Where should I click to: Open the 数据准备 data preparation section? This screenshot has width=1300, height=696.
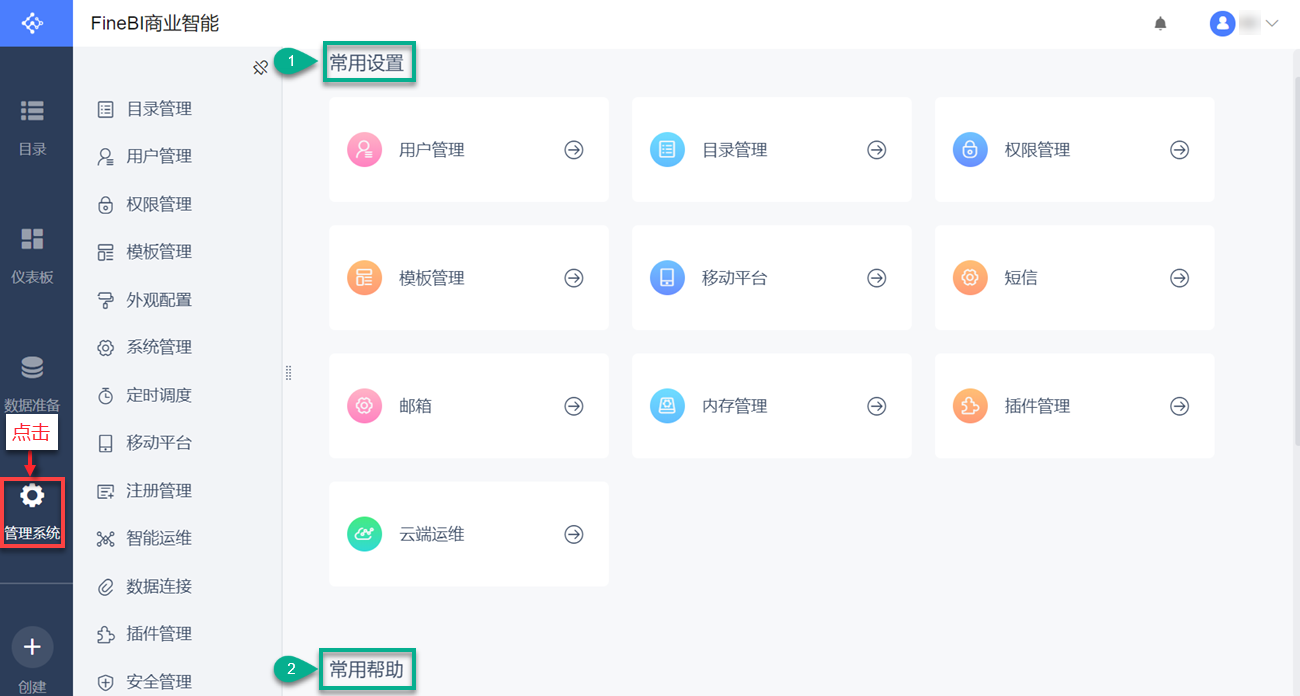point(33,381)
